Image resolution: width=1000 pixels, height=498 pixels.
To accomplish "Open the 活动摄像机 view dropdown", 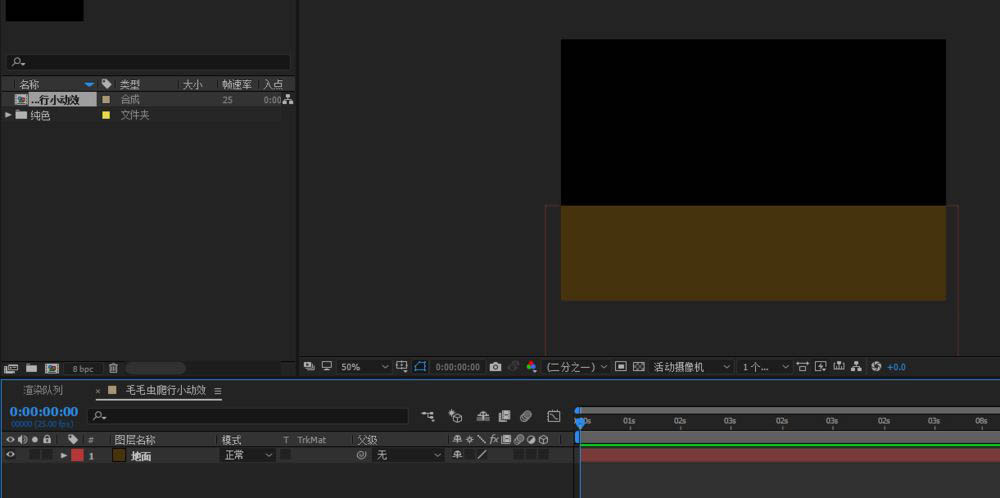I will tap(692, 367).
